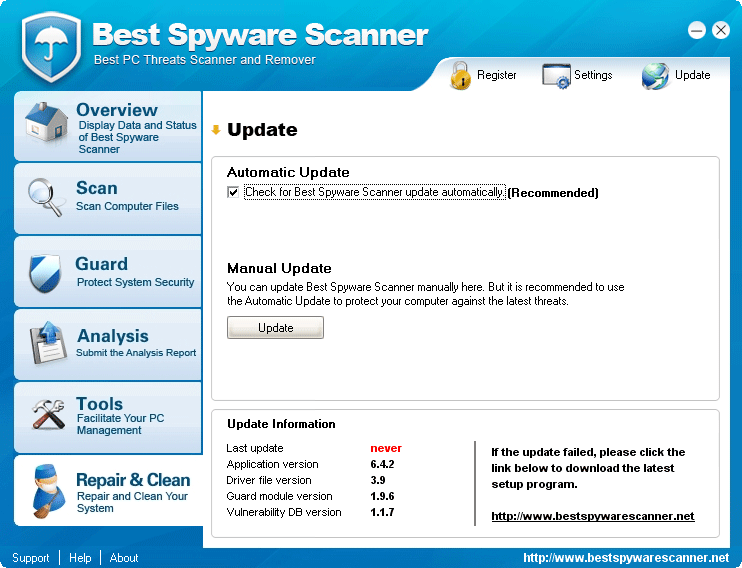Viewport: 742px width, 568px height.
Task: Click the globe Update icon
Action: pos(655,76)
